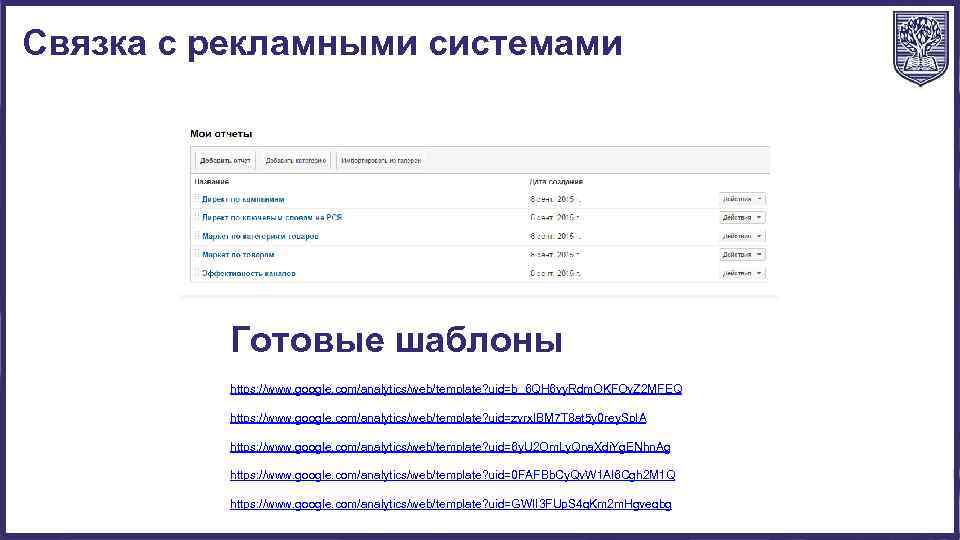Click drag handle icon of Маркет по товарам
Viewport: 960px width, 540px height.
197,254
